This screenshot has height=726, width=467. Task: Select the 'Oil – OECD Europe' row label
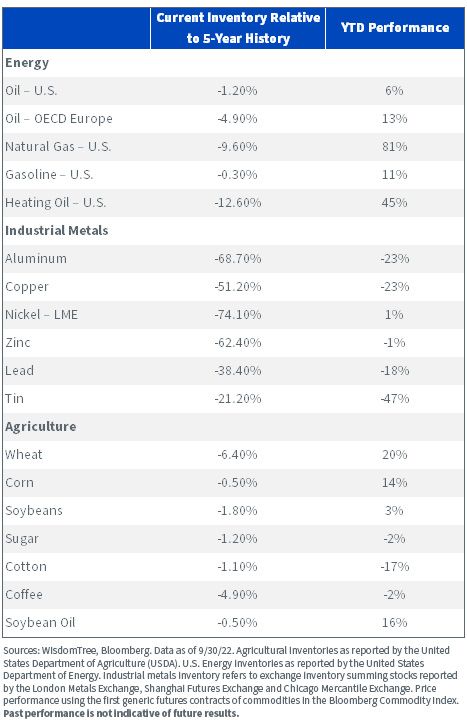point(59,119)
